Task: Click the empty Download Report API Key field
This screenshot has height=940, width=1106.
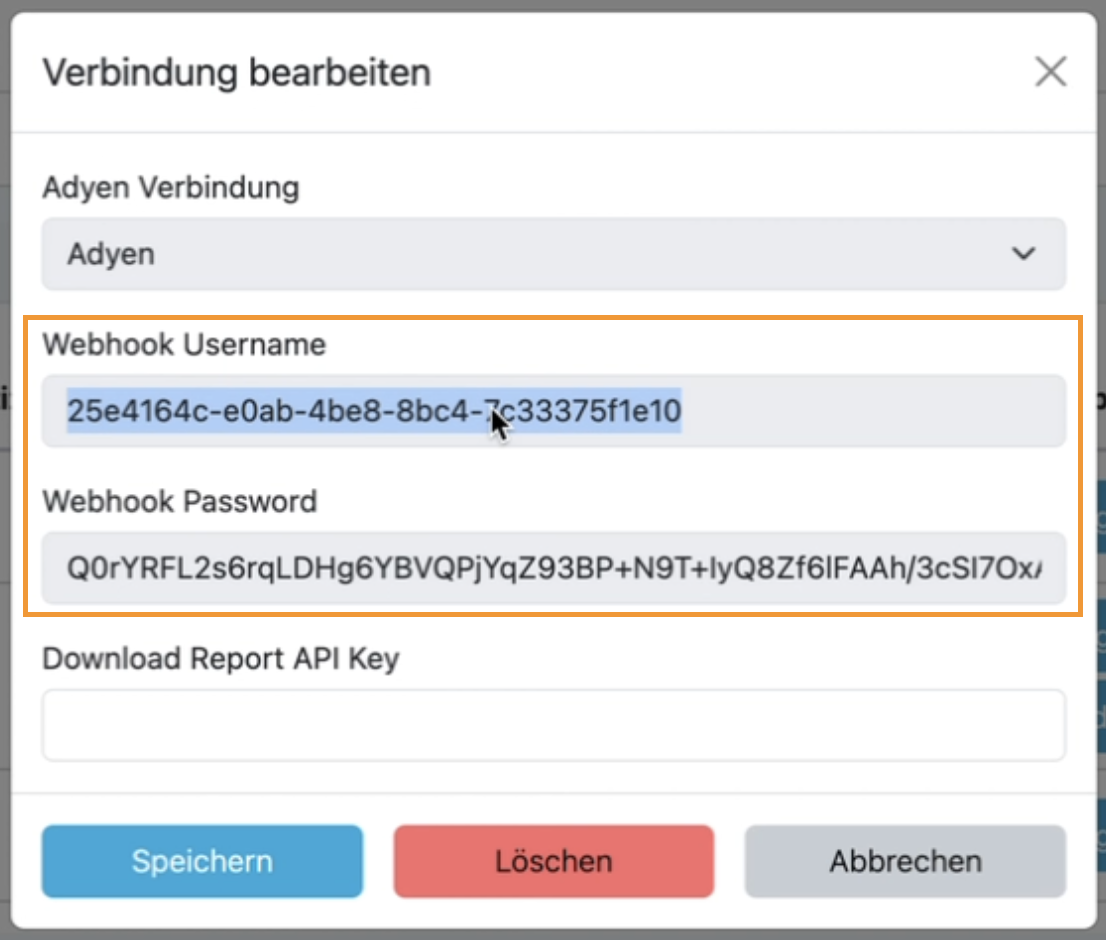Action: click(553, 725)
